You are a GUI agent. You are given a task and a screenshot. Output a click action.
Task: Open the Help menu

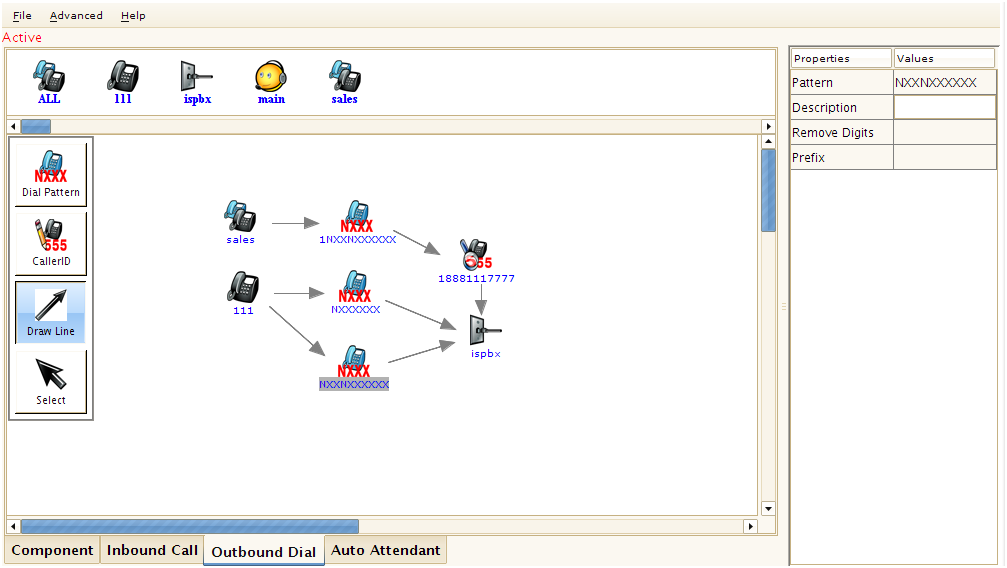pos(133,16)
